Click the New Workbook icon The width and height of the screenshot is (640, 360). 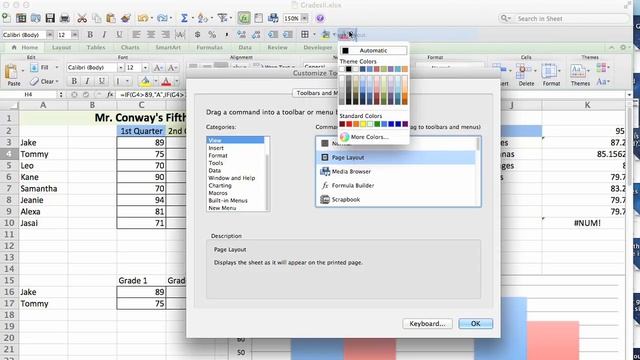7,18
